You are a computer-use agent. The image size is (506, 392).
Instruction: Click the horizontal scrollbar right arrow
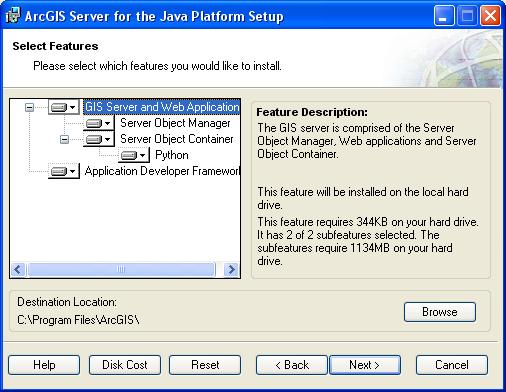231,269
